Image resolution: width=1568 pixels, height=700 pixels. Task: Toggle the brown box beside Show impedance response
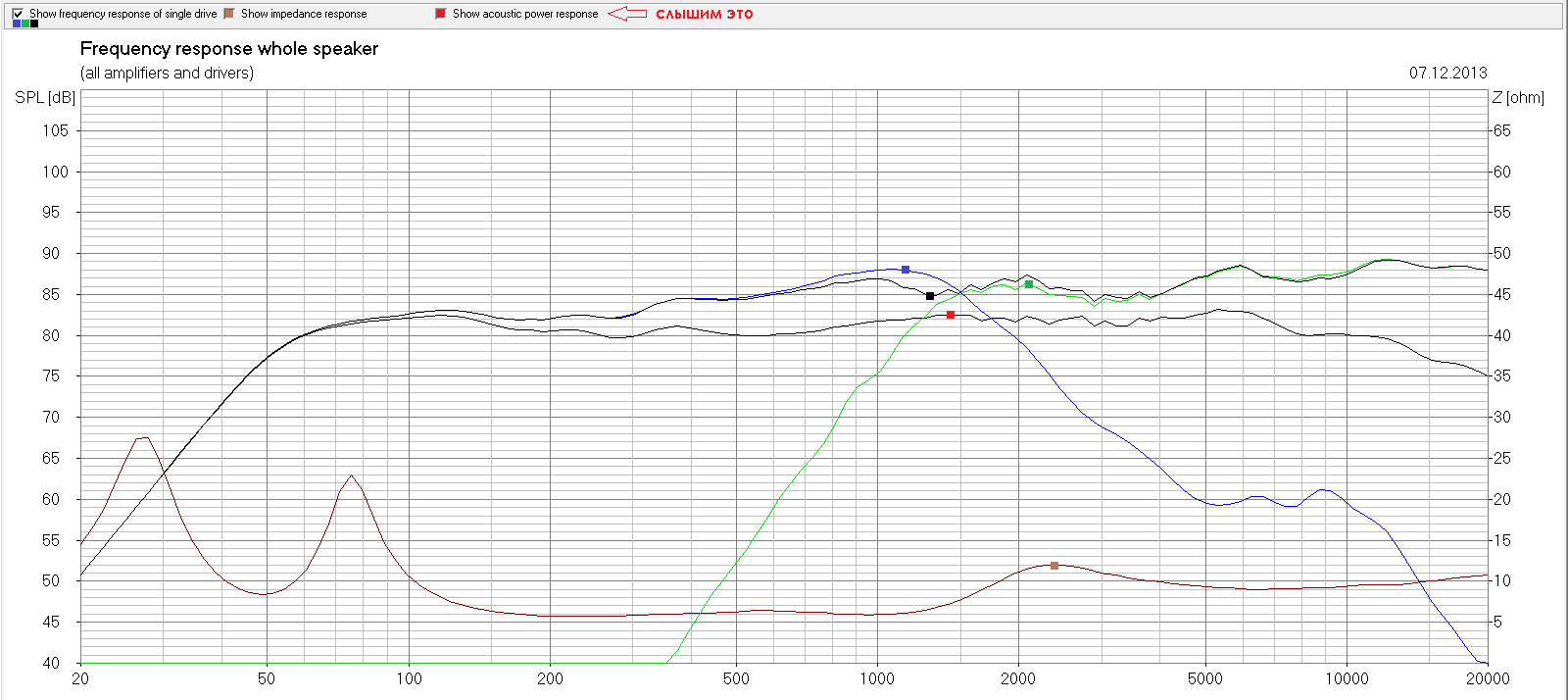coord(229,14)
